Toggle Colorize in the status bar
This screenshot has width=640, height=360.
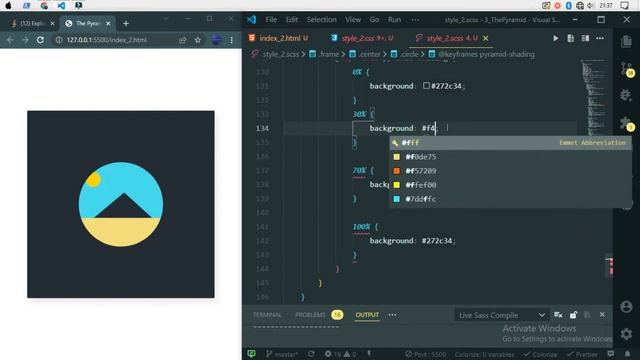pos(540,354)
